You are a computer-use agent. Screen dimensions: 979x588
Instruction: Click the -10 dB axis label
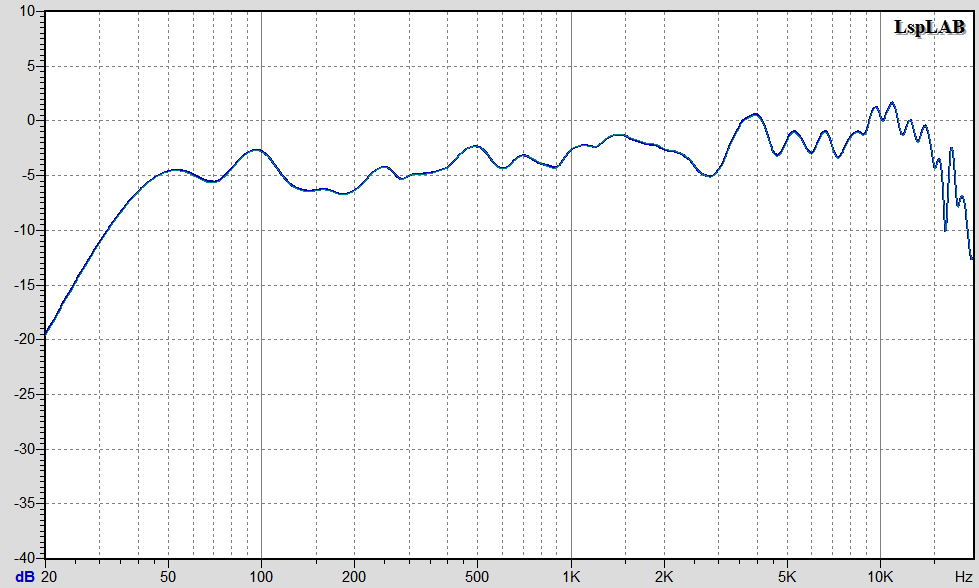pos(25,230)
